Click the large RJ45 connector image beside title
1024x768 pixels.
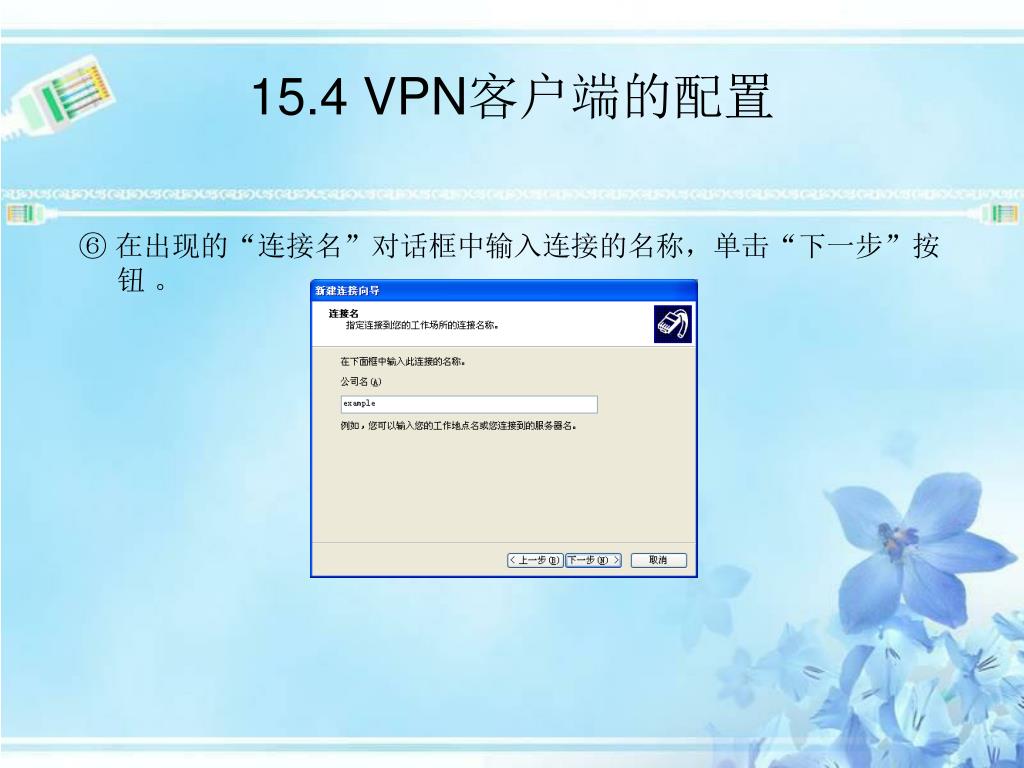coord(60,97)
